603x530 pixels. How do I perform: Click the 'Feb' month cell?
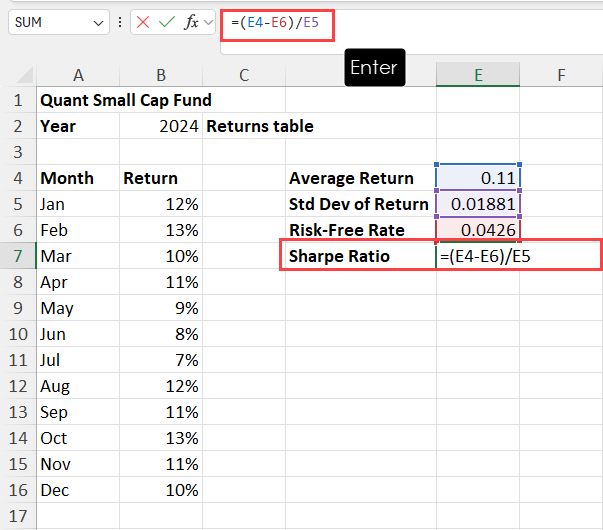pos(78,230)
